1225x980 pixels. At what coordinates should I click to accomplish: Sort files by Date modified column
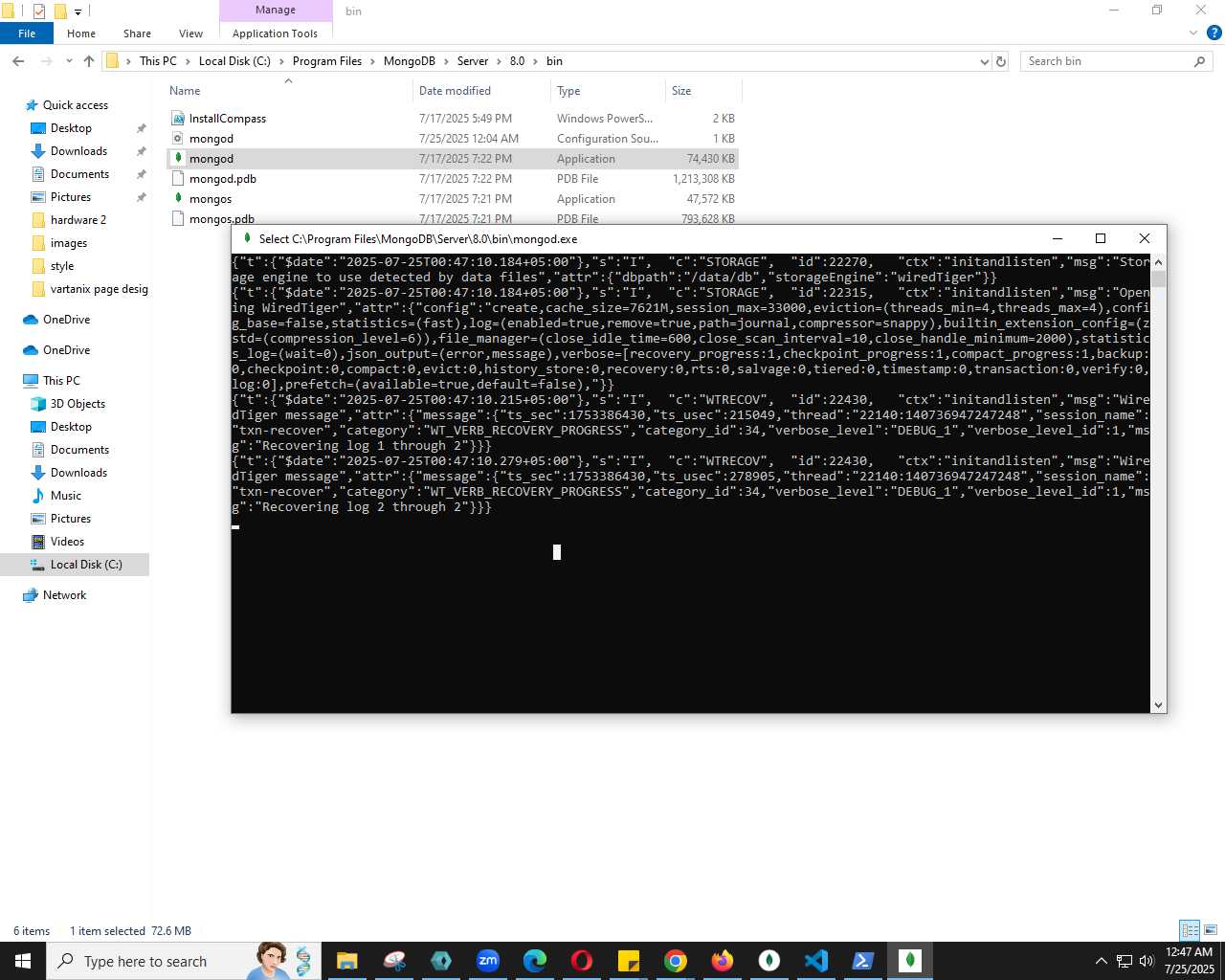click(x=481, y=91)
